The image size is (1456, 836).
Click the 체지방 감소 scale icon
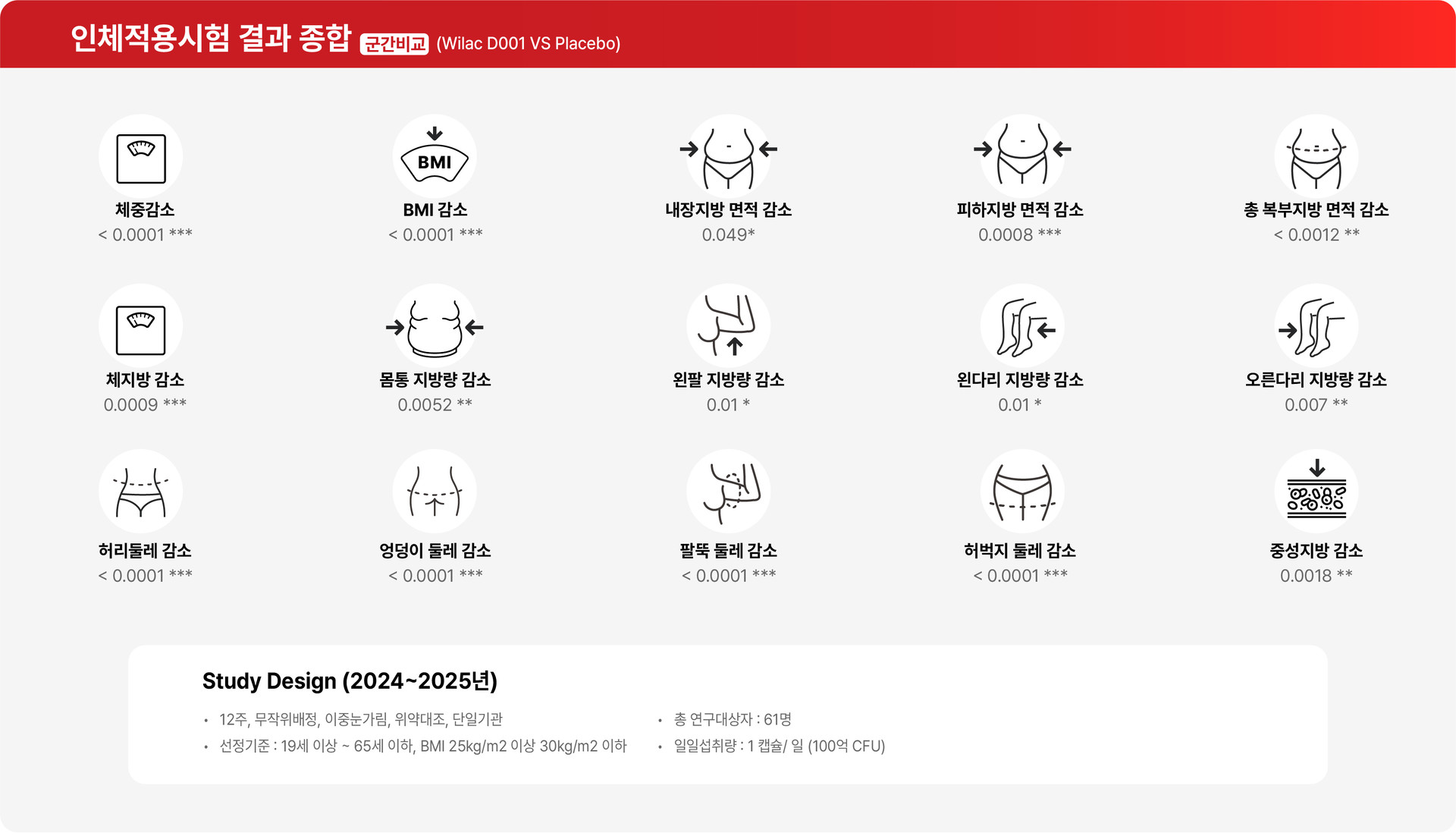[141, 327]
